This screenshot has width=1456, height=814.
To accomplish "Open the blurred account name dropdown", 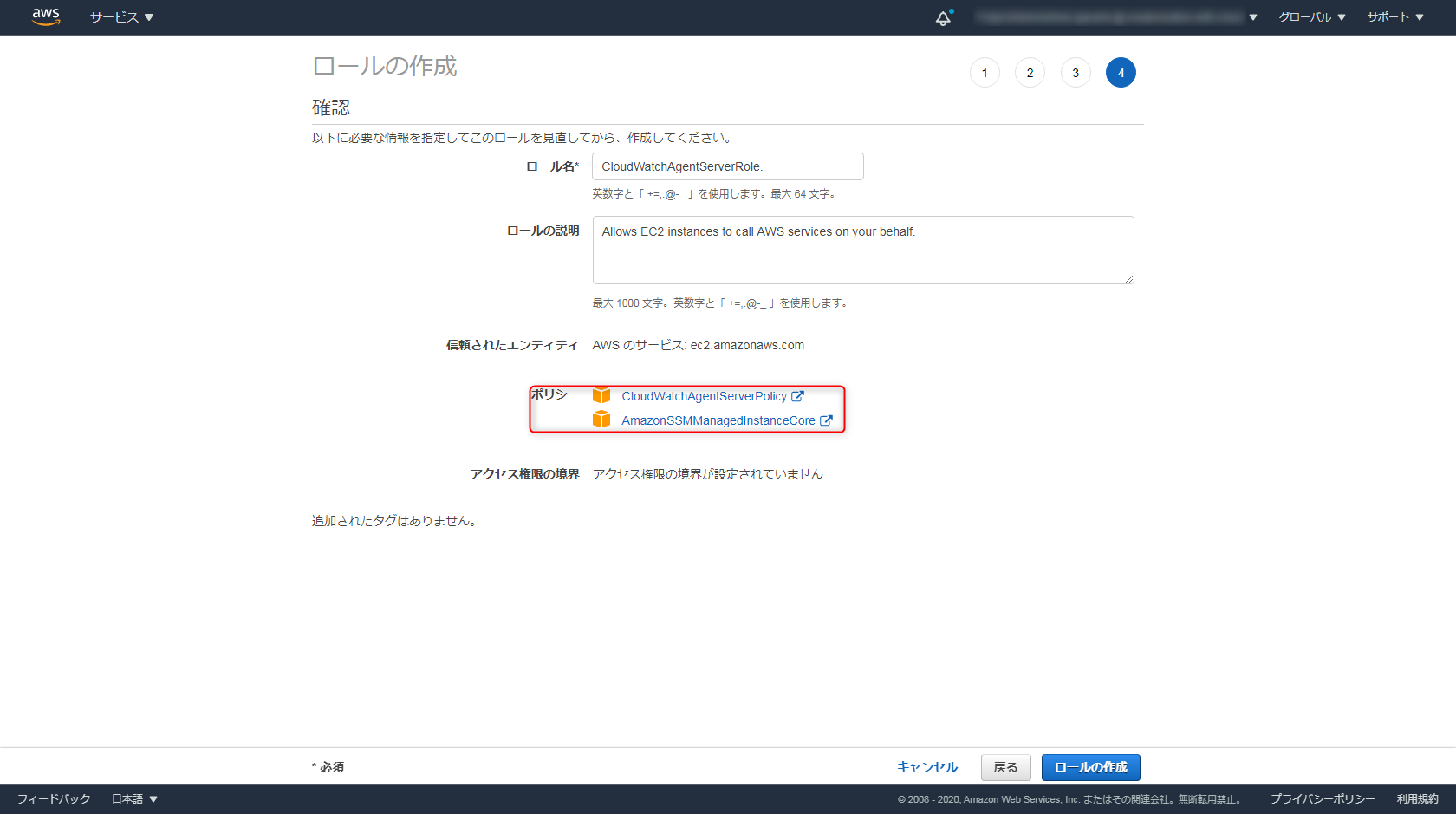I will point(1116,17).
